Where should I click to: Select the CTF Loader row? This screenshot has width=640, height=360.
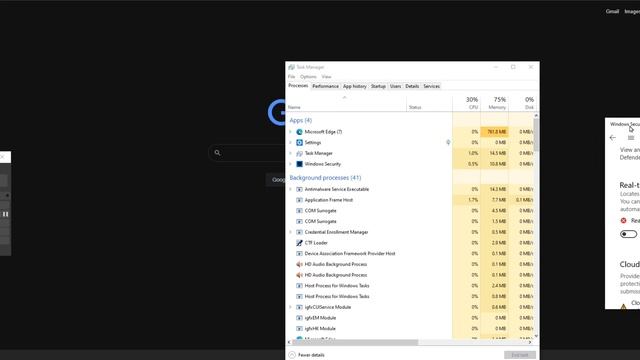(x=410, y=242)
